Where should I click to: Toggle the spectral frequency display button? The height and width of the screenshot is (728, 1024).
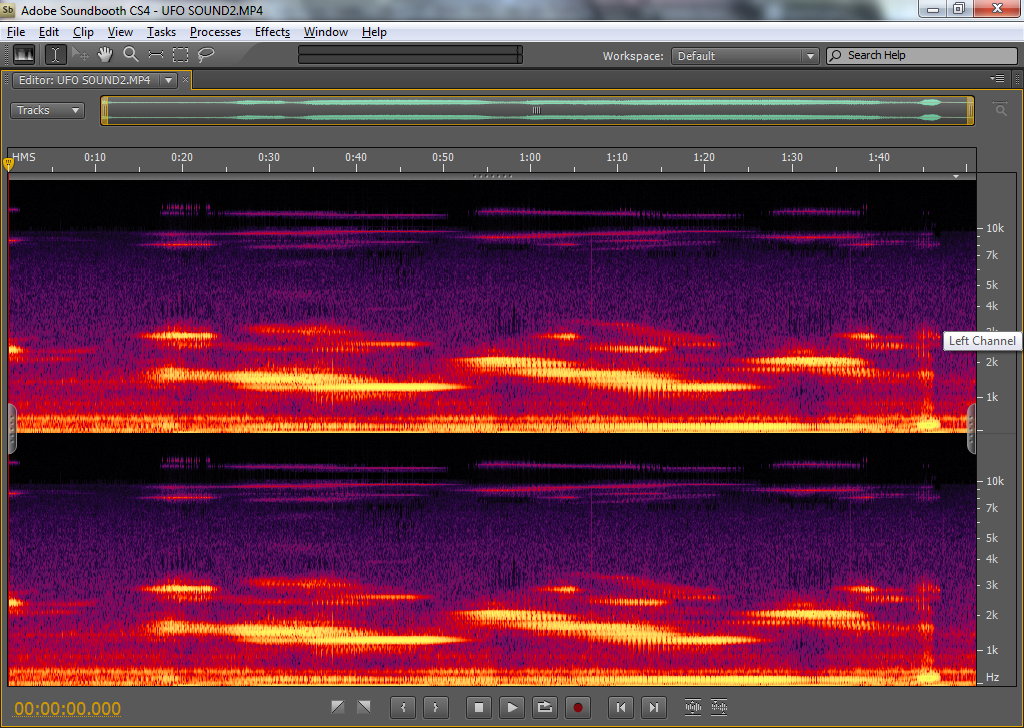click(x=24, y=55)
